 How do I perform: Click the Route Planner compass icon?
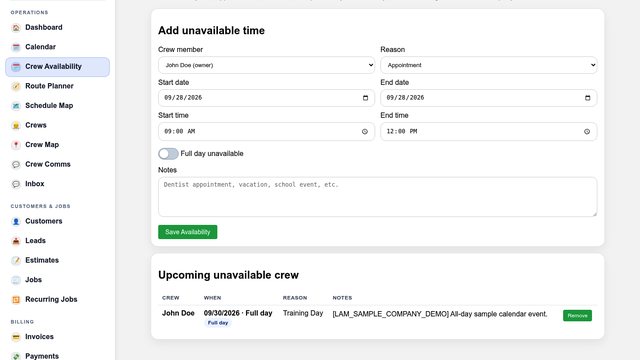point(16,86)
